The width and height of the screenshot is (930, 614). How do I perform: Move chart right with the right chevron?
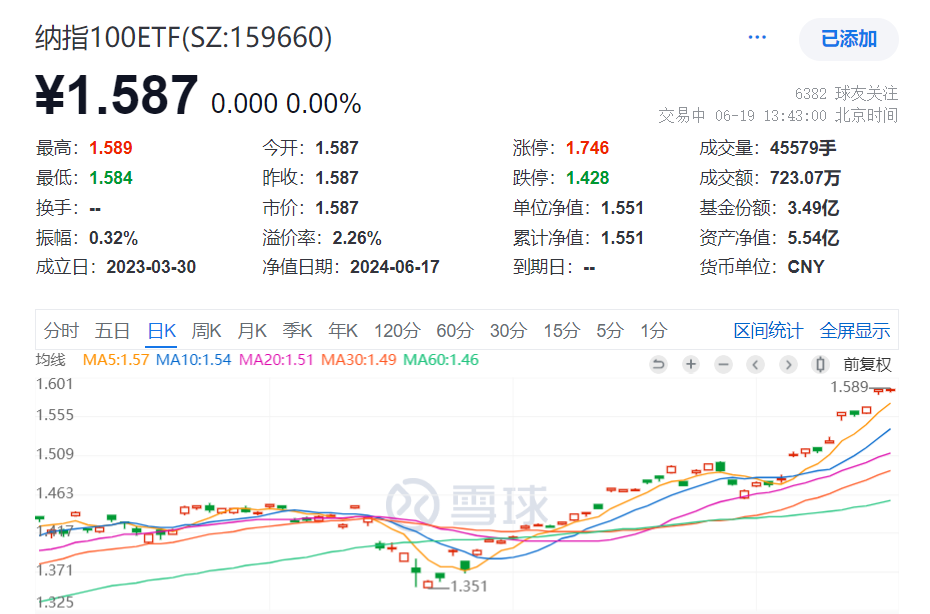pos(788,364)
